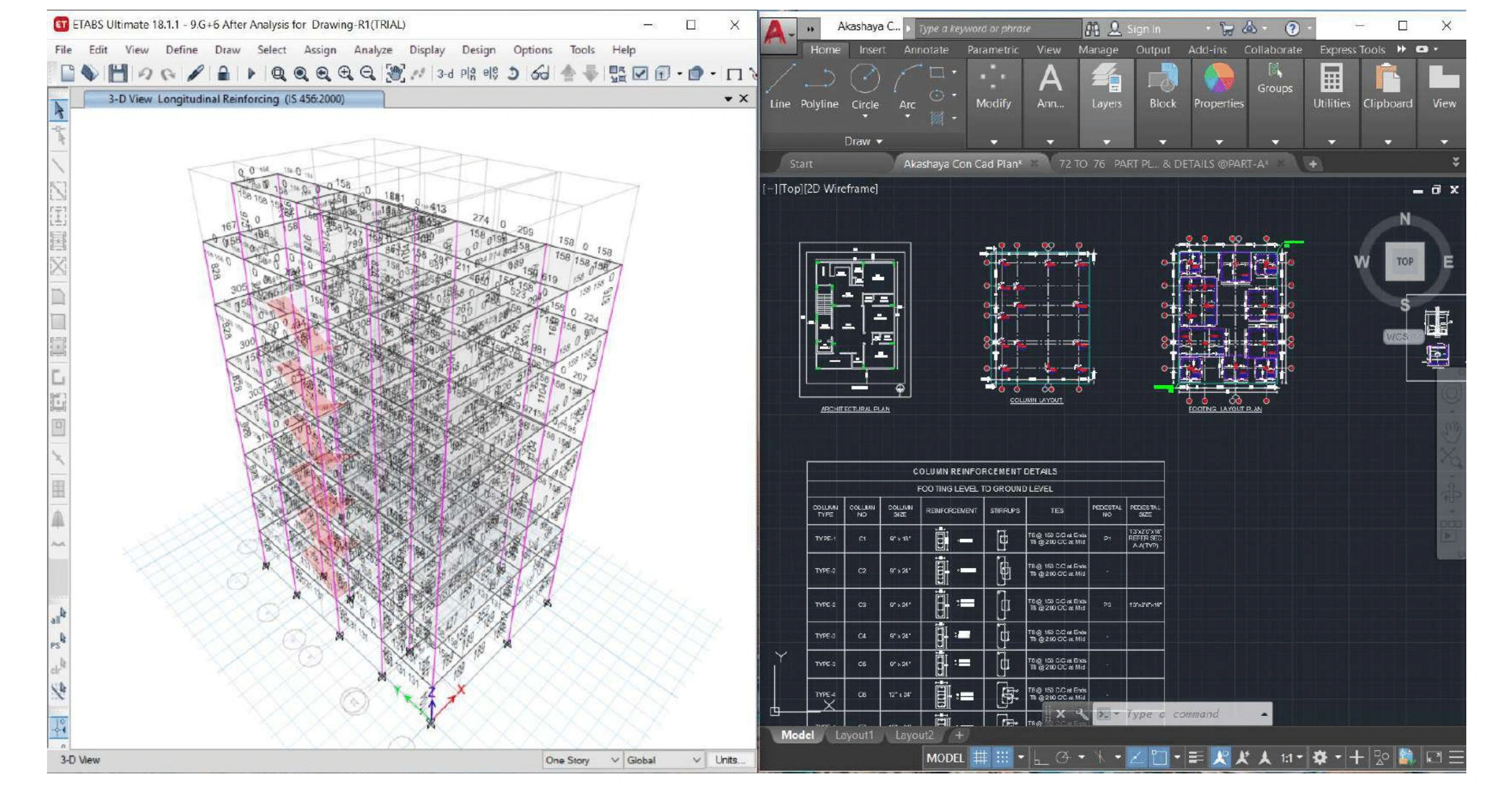Image resolution: width=1512 pixels, height=785 pixels.
Task: Click the Lock Model padlock icon
Action: click(x=223, y=74)
